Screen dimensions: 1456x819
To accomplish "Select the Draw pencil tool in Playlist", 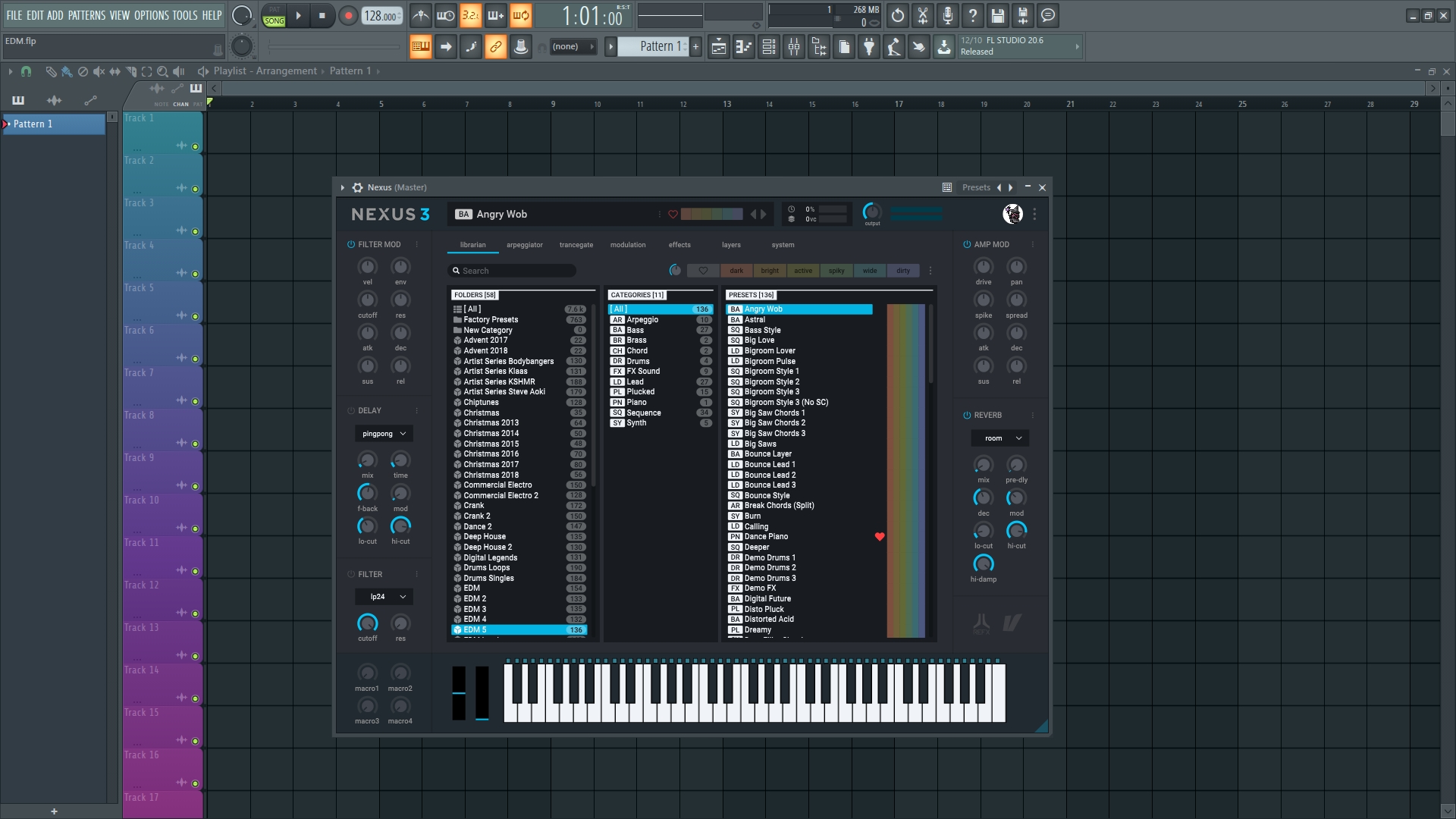I will point(51,71).
